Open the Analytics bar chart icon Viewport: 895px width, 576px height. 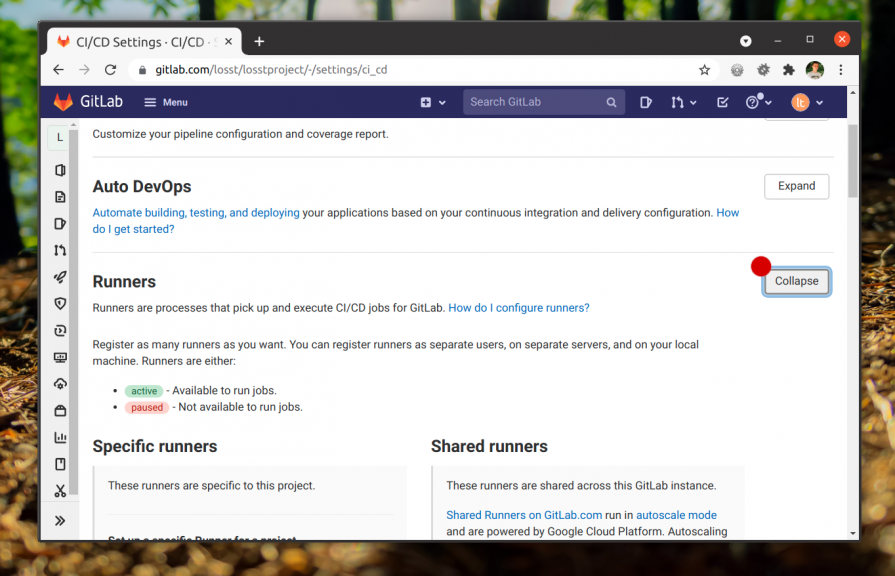pyautogui.click(x=60, y=437)
